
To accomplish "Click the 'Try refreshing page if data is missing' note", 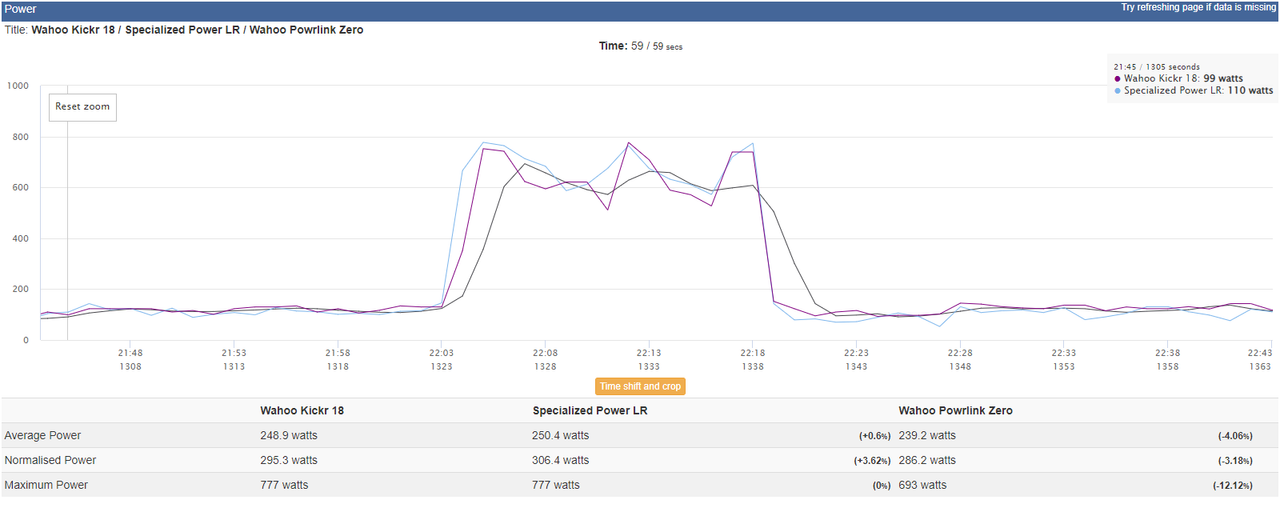I will [1198, 7].
